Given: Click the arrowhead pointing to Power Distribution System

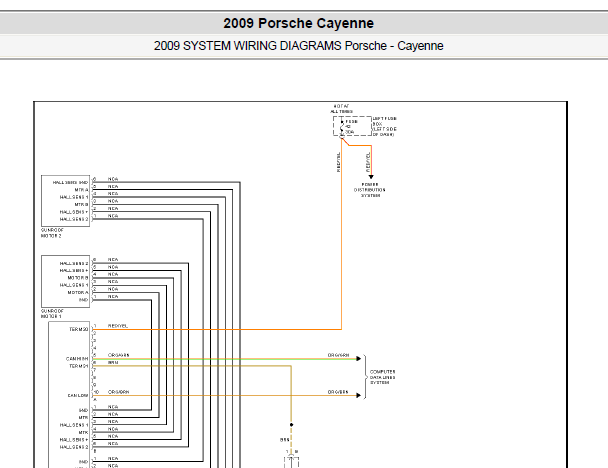Looking at the screenshot, I should [371, 177].
